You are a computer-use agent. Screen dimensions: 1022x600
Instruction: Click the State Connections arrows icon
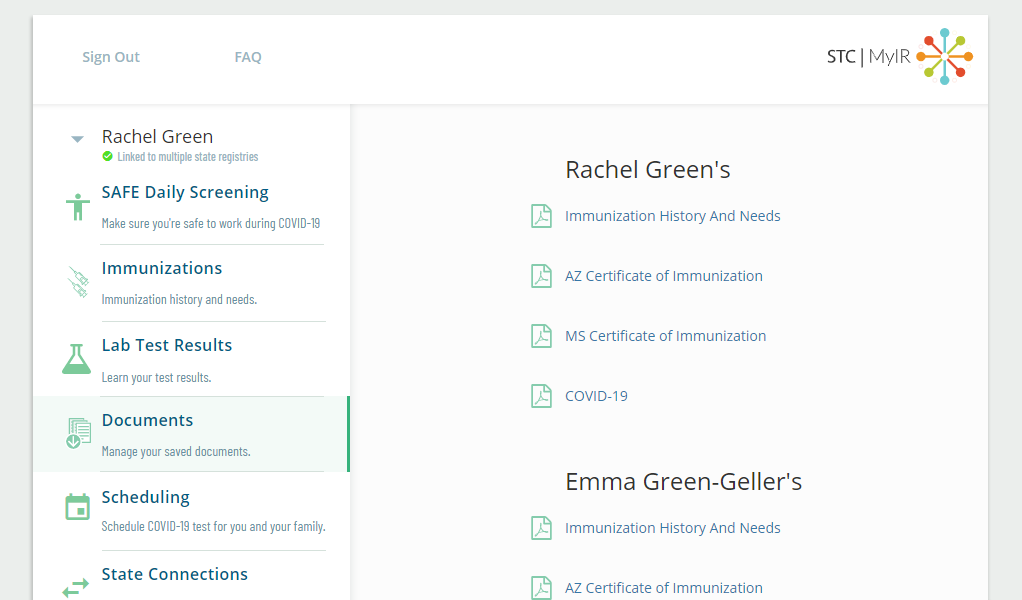coord(77,587)
